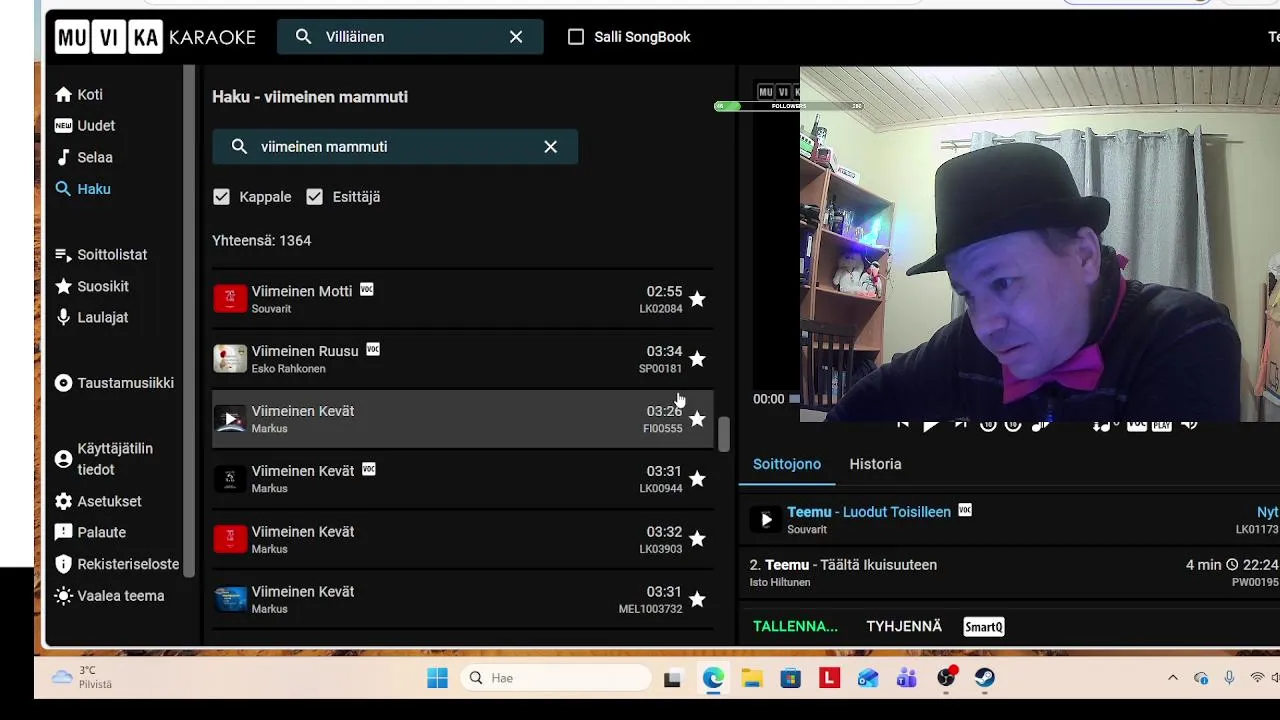Select song title Viimeinen Motti

click(302, 291)
